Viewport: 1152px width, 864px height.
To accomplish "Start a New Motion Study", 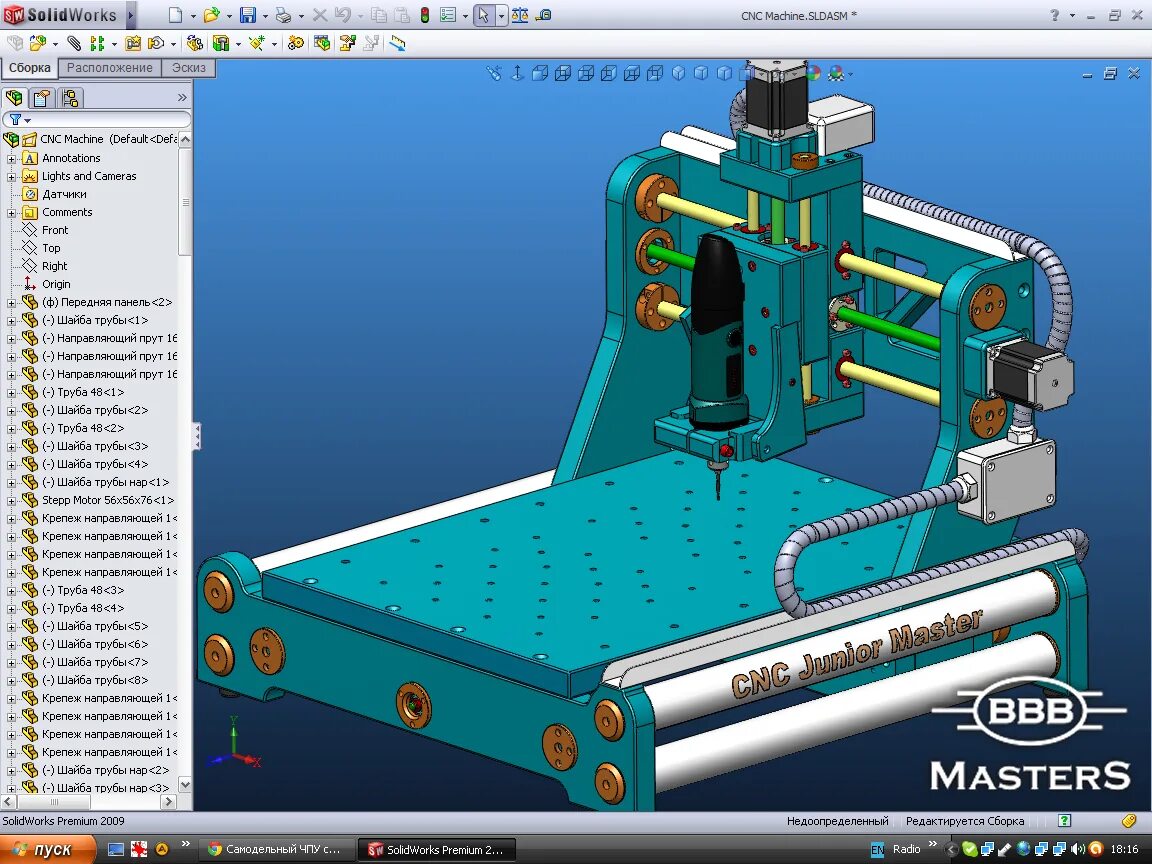I will (x=295, y=43).
